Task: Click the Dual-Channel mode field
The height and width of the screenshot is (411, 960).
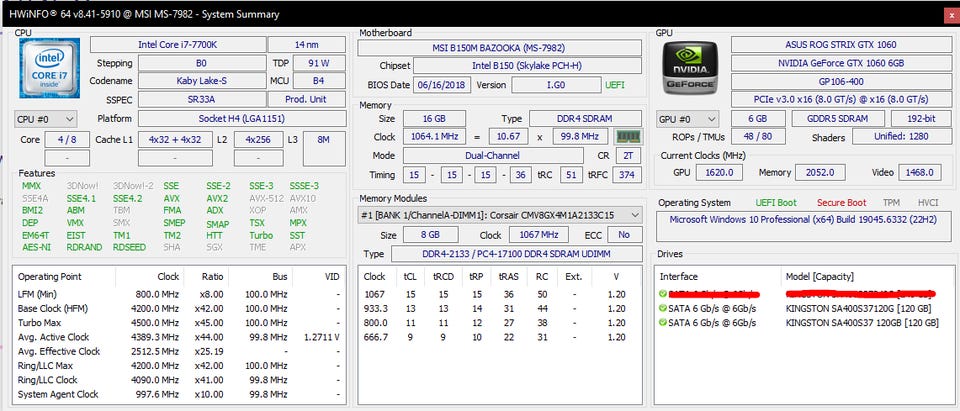Action: (x=492, y=156)
